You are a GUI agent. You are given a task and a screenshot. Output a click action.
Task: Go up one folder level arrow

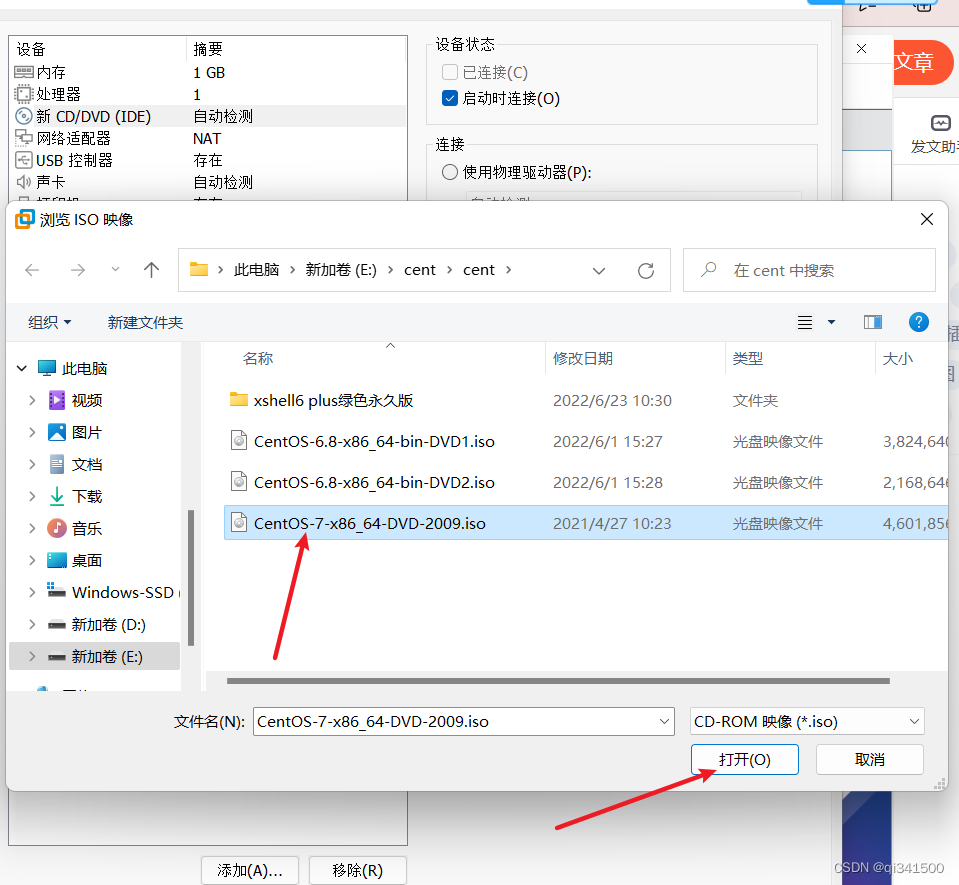pos(151,270)
